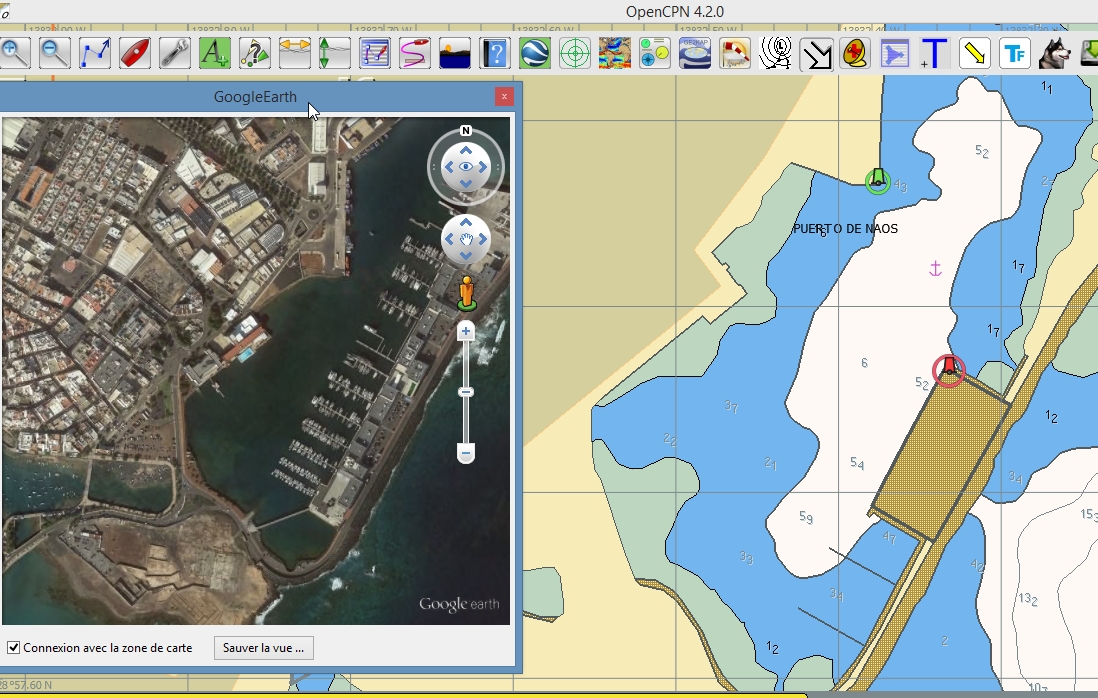Click the Google Earth plugin globe icon

coord(534,53)
